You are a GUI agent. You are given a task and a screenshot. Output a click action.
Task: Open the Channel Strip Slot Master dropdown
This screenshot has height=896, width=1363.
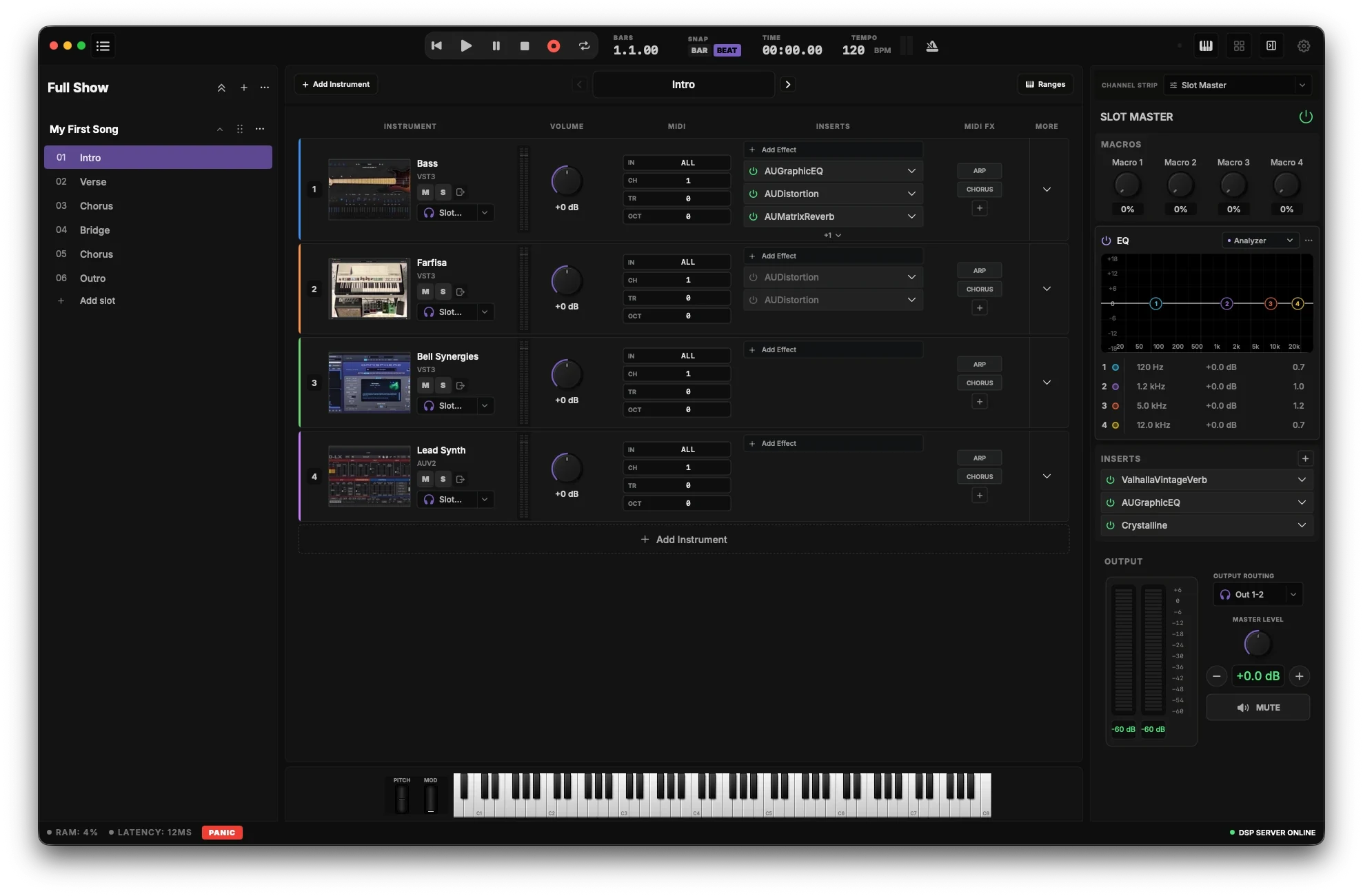(1238, 85)
